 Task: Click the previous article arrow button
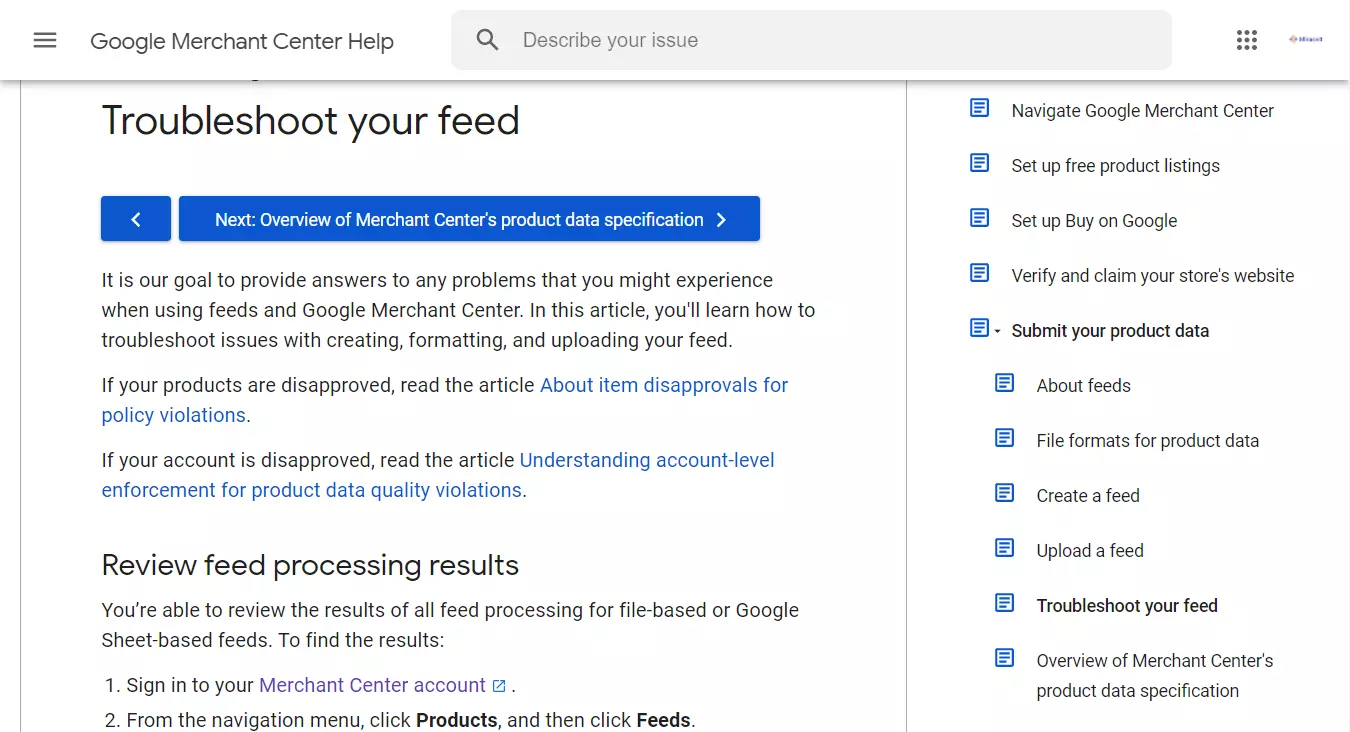[x=136, y=219]
